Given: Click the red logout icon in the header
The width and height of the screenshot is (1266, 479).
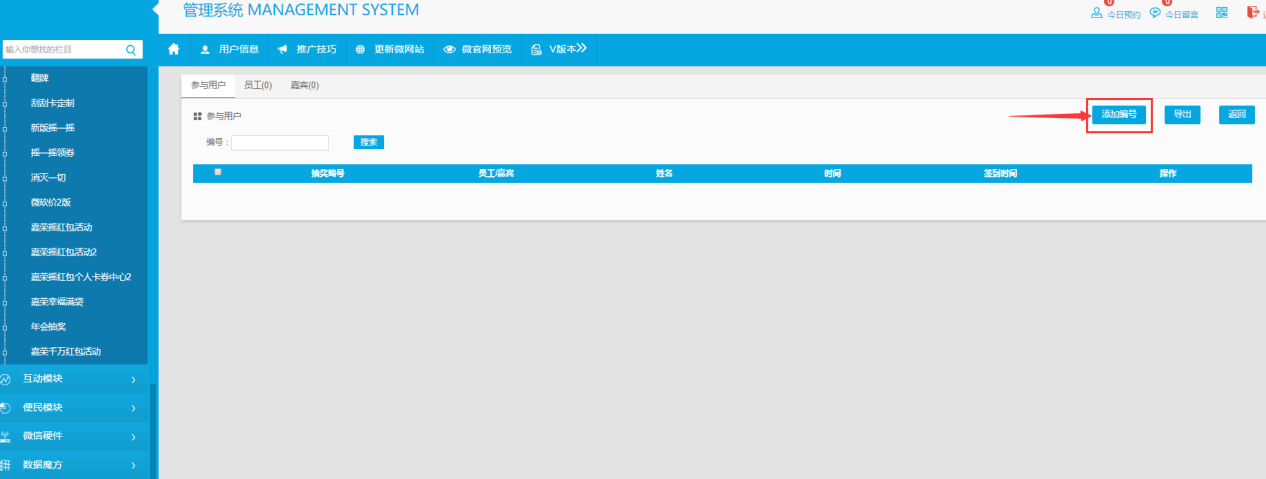Looking at the screenshot, I should pos(1251,13).
